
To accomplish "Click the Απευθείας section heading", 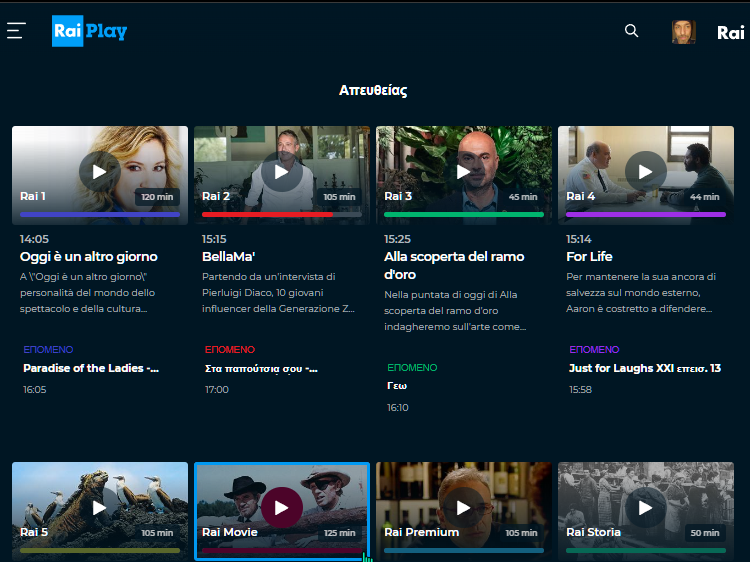I will (x=373, y=90).
